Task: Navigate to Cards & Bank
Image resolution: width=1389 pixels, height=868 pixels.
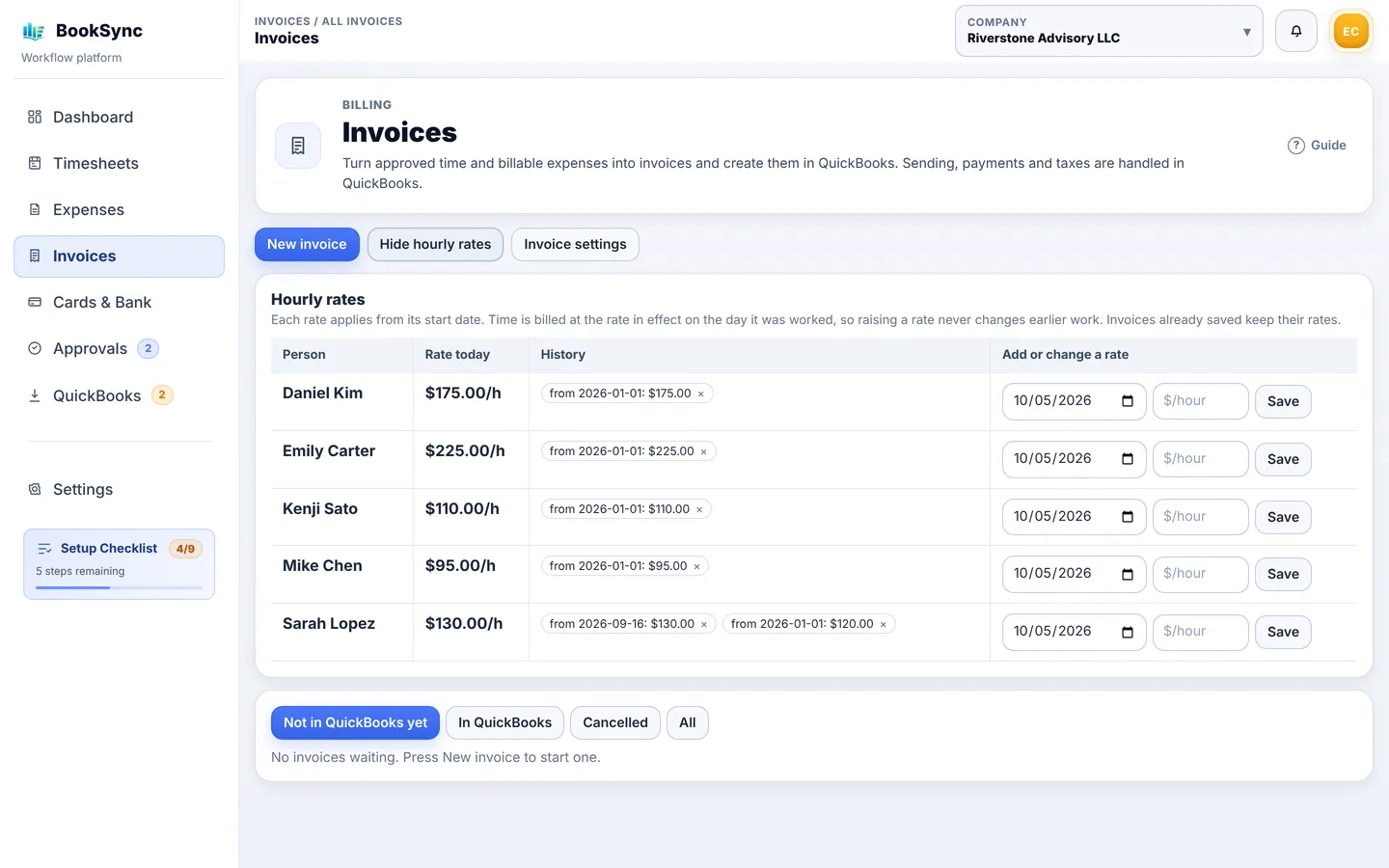Action: pyautogui.click(x=119, y=302)
